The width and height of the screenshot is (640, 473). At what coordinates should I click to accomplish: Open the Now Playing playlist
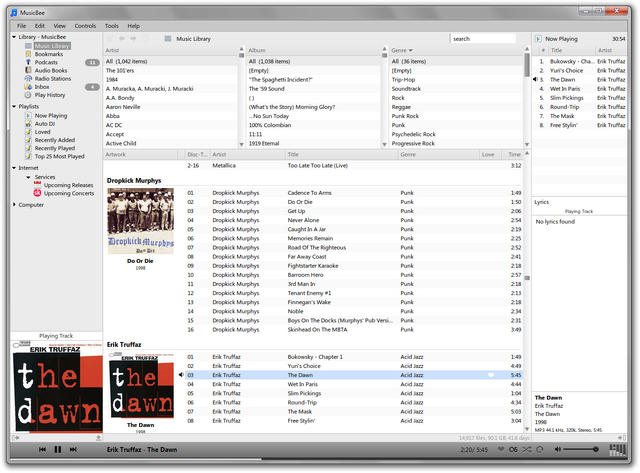[51, 115]
